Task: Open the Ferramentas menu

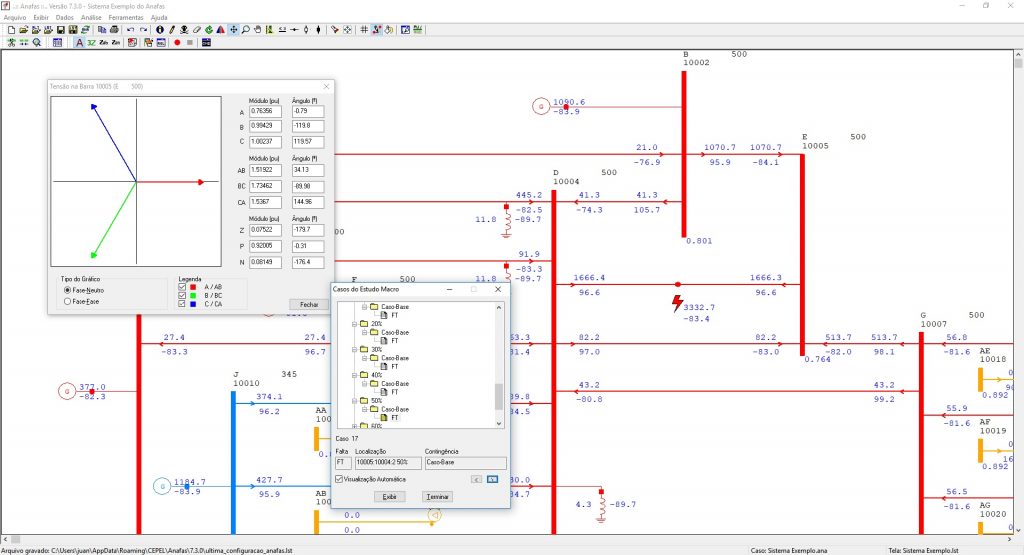Action: click(126, 17)
